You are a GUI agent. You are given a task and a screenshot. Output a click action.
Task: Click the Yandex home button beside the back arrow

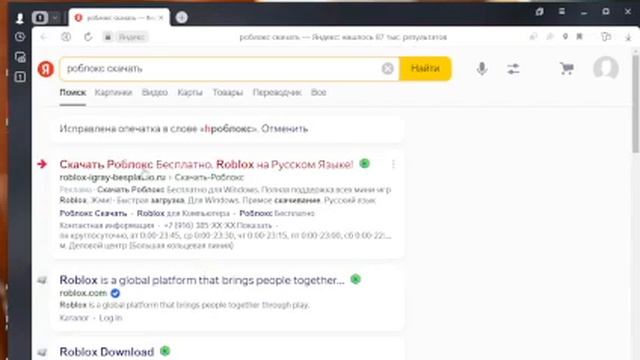click(66, 37)
